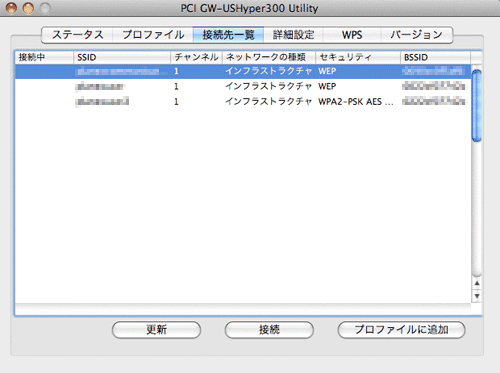
Task: Sort by セキュリティ column header
Action: tap(358, 57)
